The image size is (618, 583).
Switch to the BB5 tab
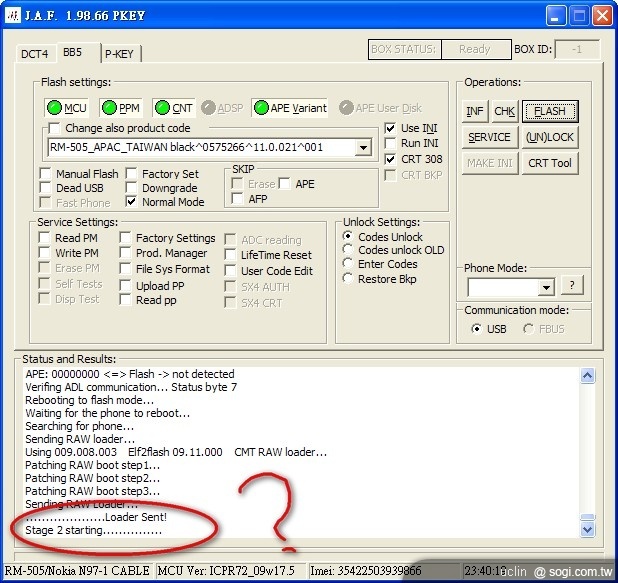point(73,52)
